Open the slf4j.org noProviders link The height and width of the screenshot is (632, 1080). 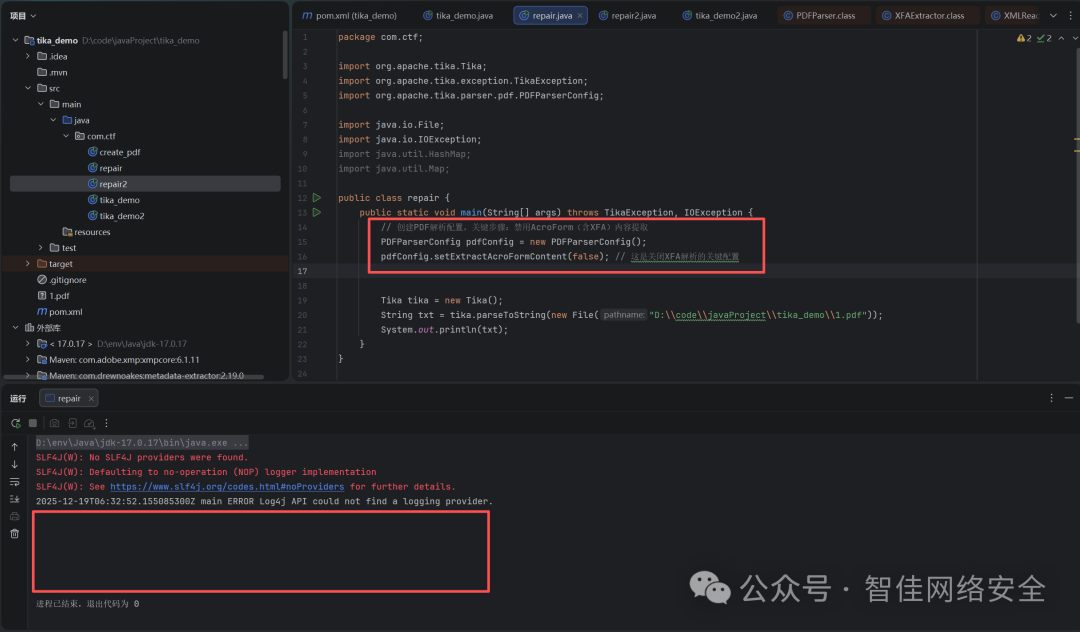[x=226, y=487]
